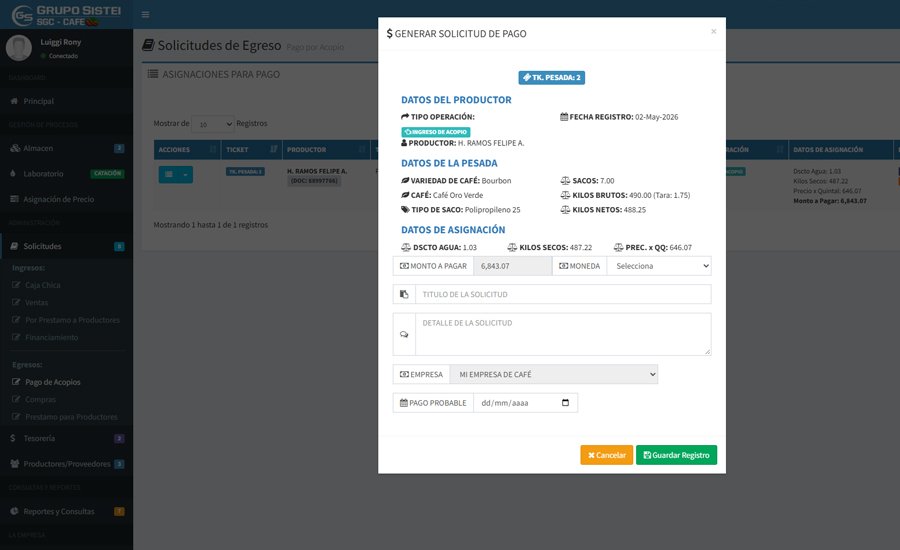900x550 pixels.
Task: Open Tesorería in the sidebar
Action: (x=67, y=438)
